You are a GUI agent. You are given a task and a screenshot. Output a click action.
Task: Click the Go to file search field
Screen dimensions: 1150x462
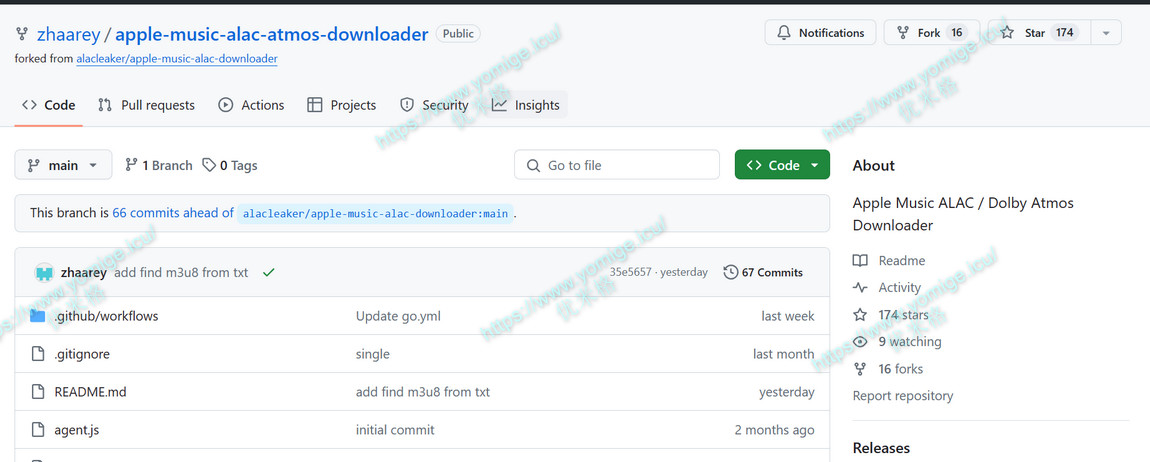pyautogui.click(x=617, y=165)
